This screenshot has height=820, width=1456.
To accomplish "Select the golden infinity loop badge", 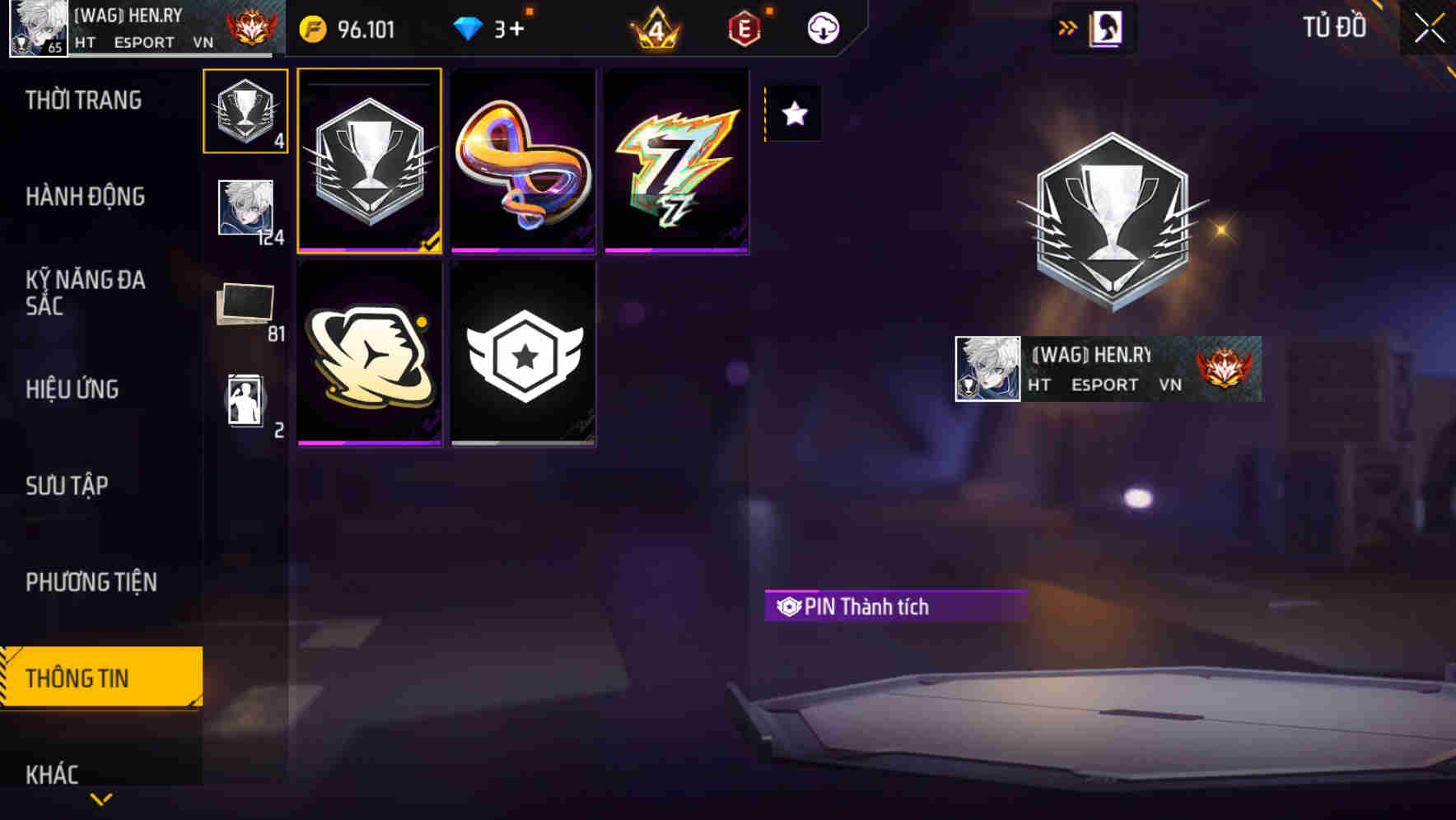I will (x=523, y=161).
